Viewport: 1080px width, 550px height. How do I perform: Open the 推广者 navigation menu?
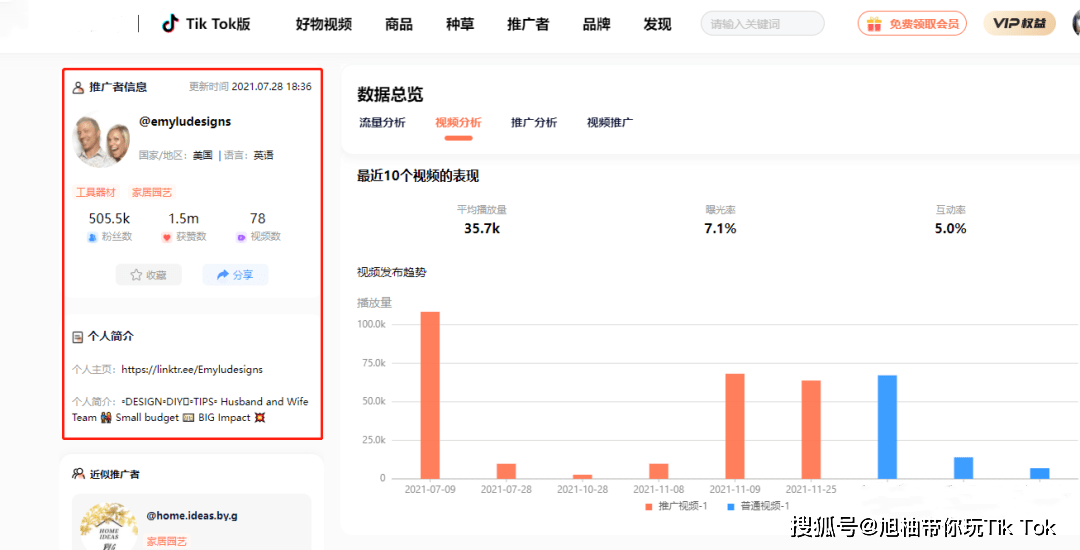point(527,24)
